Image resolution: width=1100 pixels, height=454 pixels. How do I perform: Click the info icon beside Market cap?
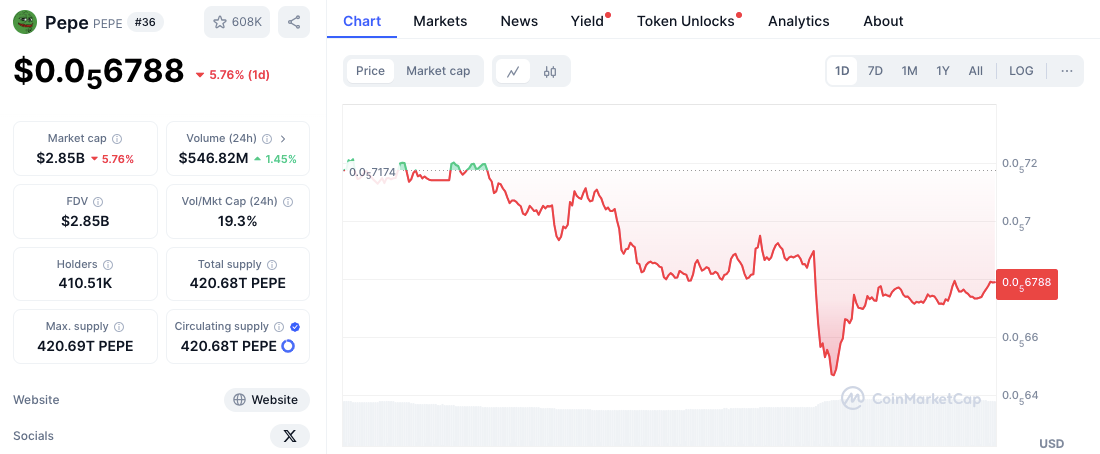pos(117,139)
